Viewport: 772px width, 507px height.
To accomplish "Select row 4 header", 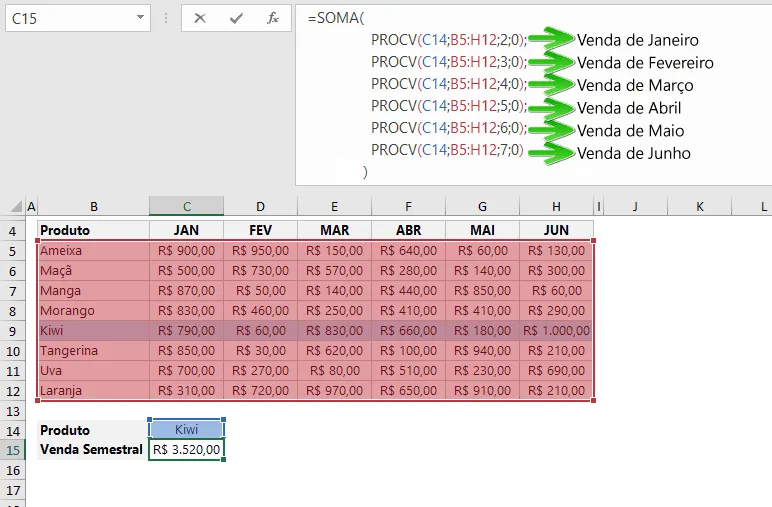I will tap(12, 231).
